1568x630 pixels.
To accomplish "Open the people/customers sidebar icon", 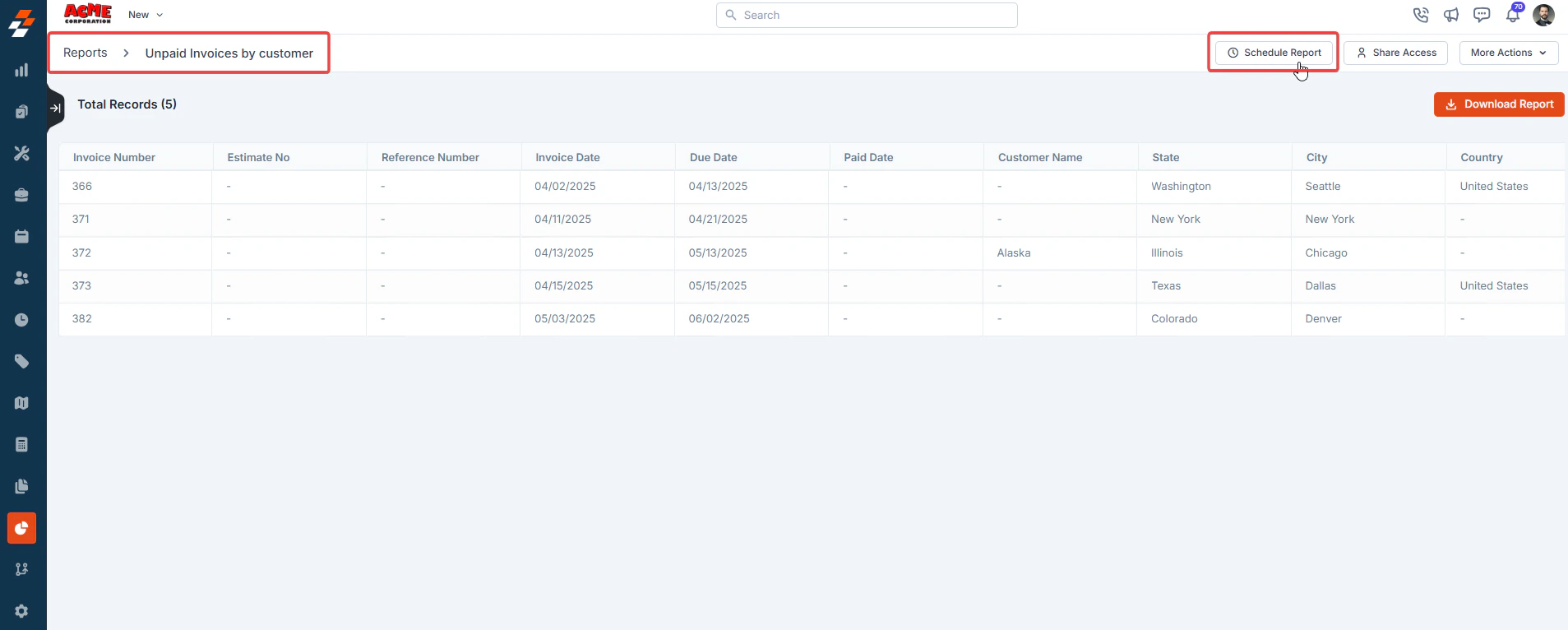I will coord(21,278).
